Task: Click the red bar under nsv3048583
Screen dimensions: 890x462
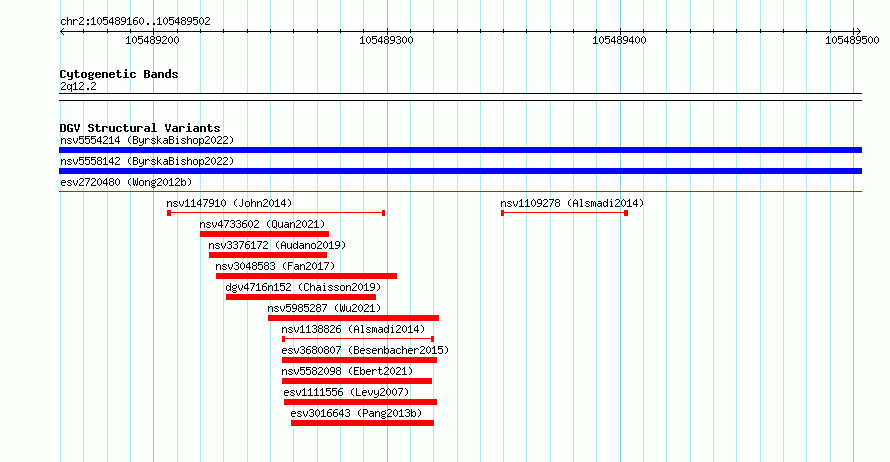Action: [307, 276]
